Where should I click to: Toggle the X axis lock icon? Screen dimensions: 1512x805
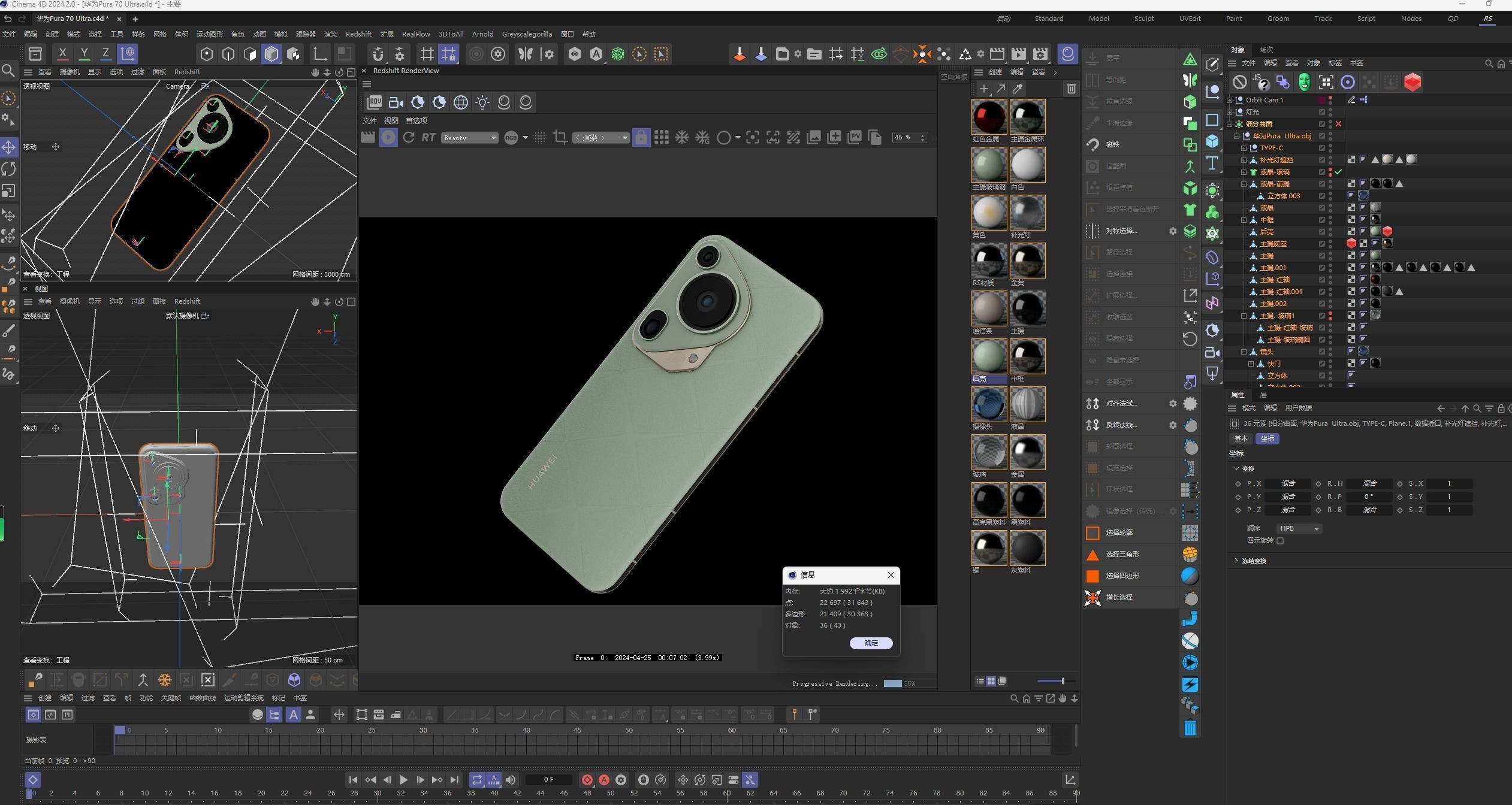pos(62,54)
